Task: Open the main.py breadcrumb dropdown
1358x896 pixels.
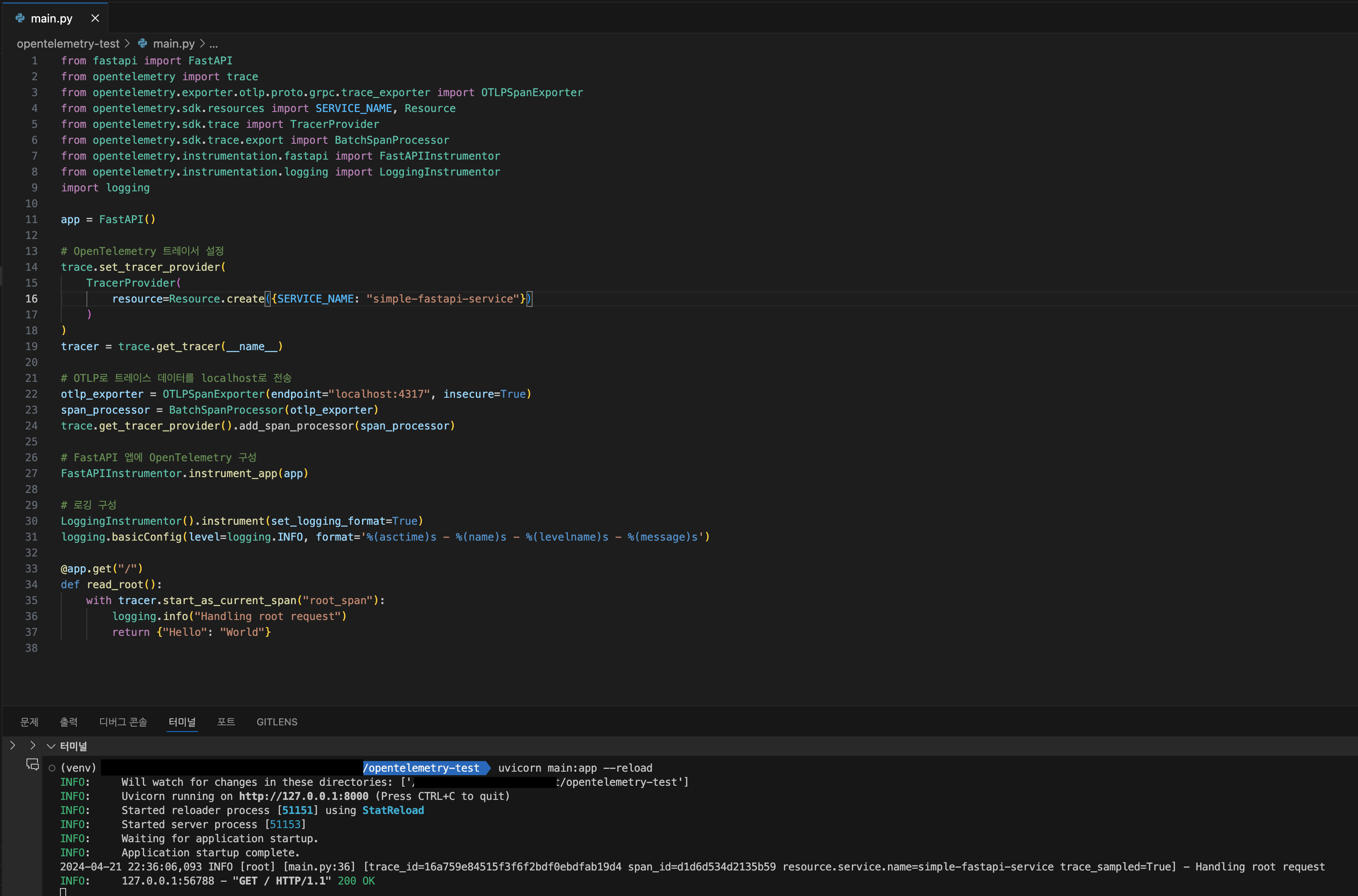Action: point(174,43)
